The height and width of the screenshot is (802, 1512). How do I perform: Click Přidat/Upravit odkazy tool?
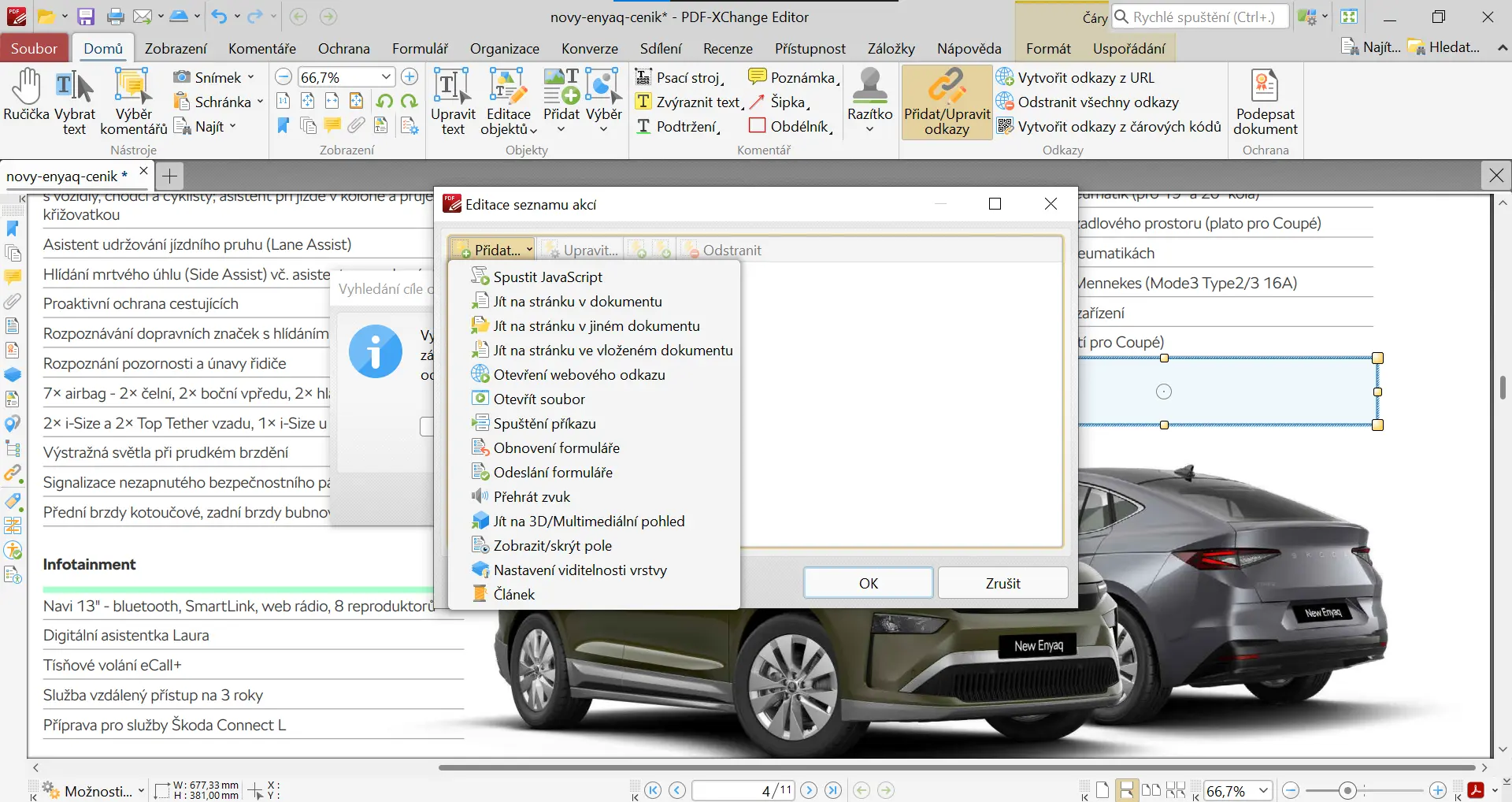[947, 102]
